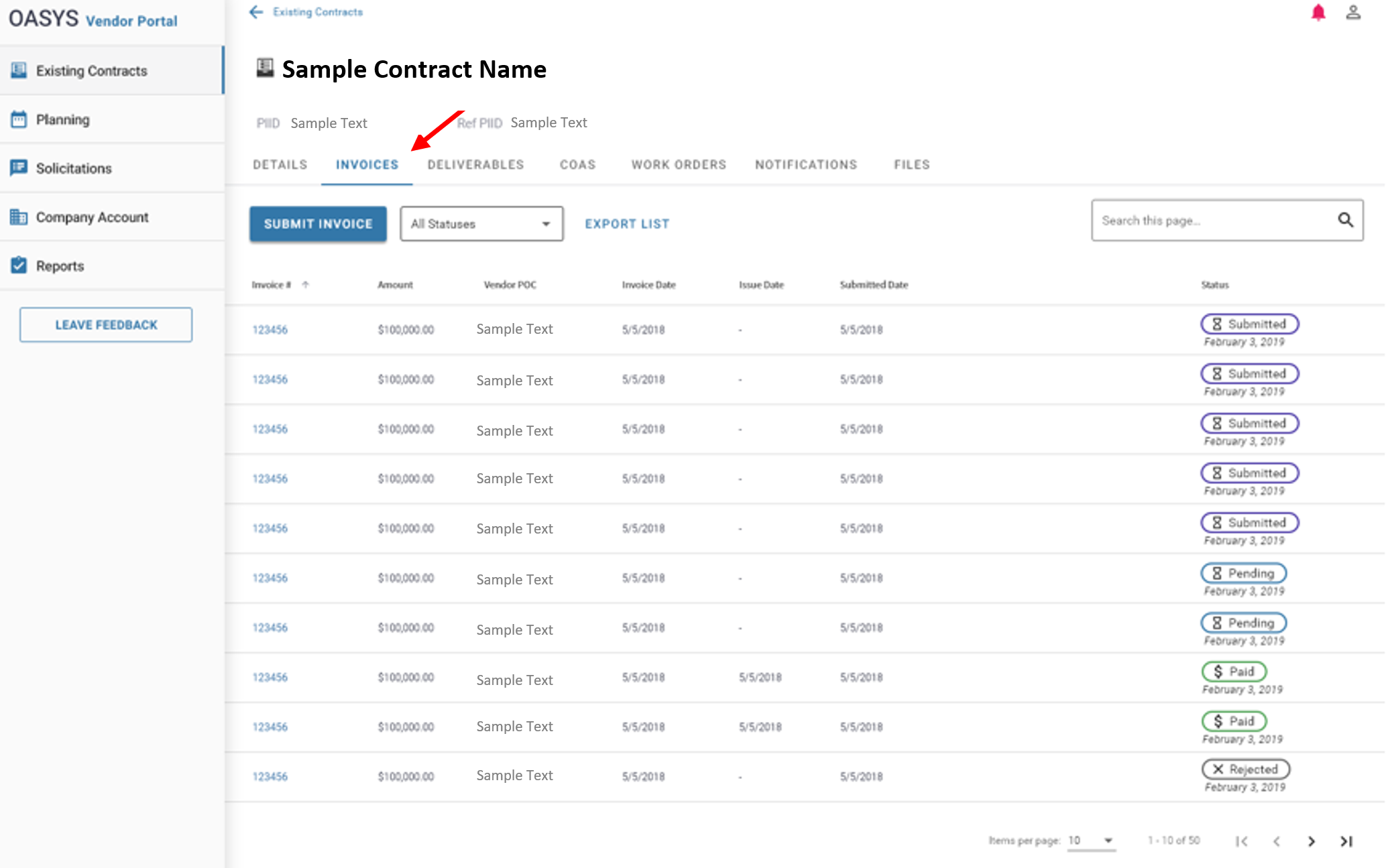Switch to the Deliverables tab
Image resolution: width=1388 pixels, height=868 pixels.
click(x=475, y=165)
